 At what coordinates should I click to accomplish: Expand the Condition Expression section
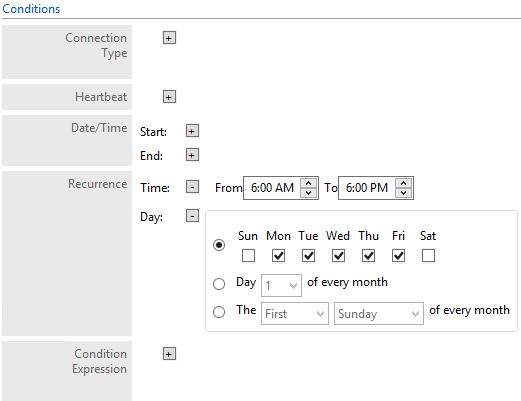(x=169, y=354)
